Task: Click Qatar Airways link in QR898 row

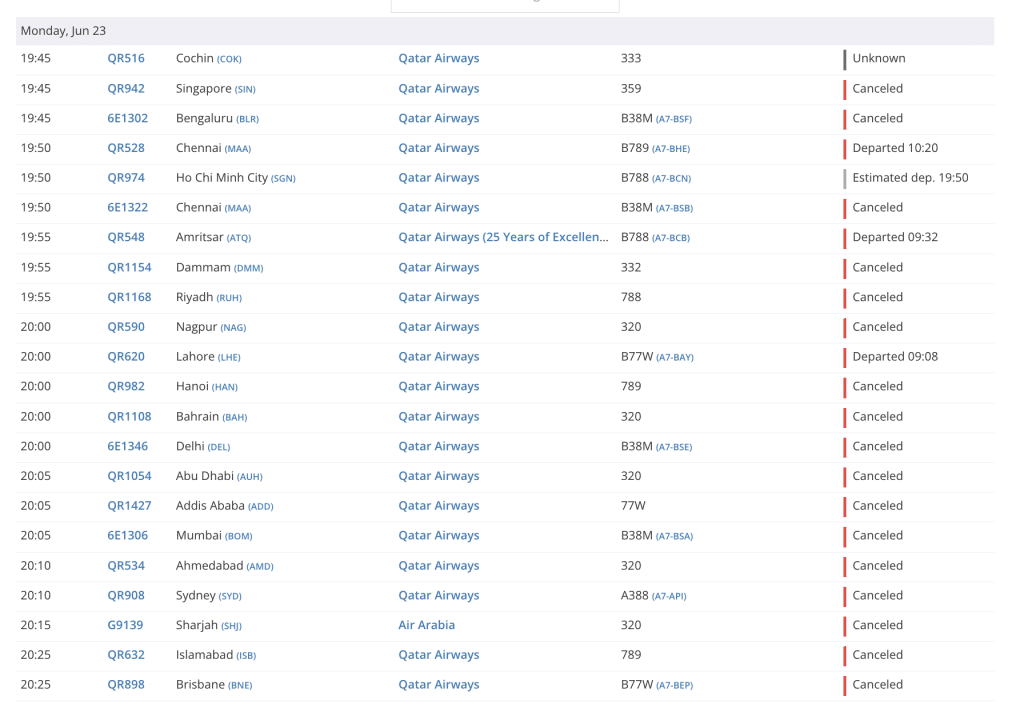Action: tap(438, 685)
